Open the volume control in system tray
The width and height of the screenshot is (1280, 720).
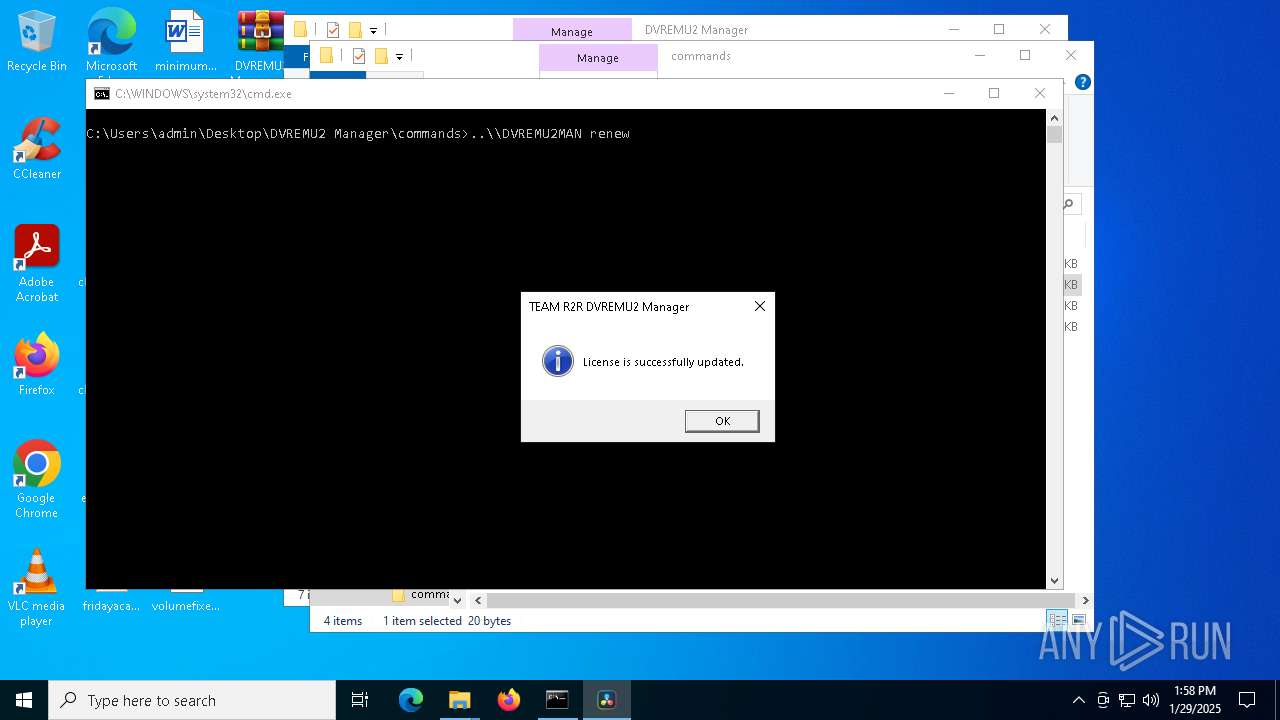click(x=1151, y=700)
